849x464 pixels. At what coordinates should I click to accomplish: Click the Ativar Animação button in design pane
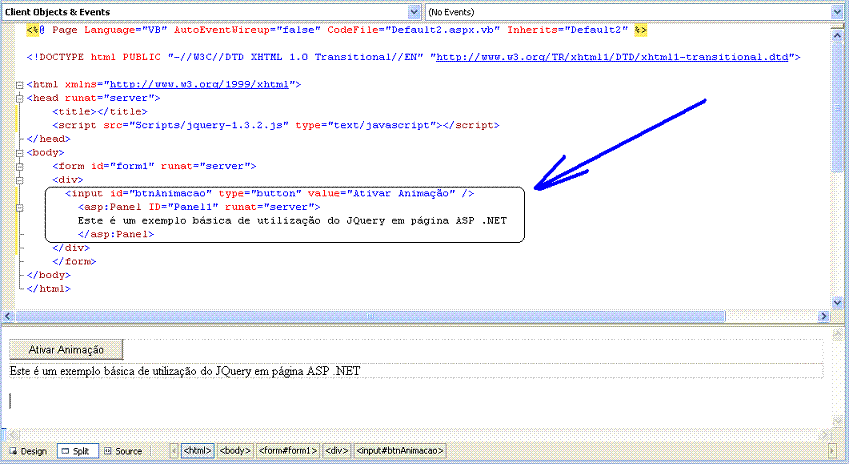pos(66,350)
